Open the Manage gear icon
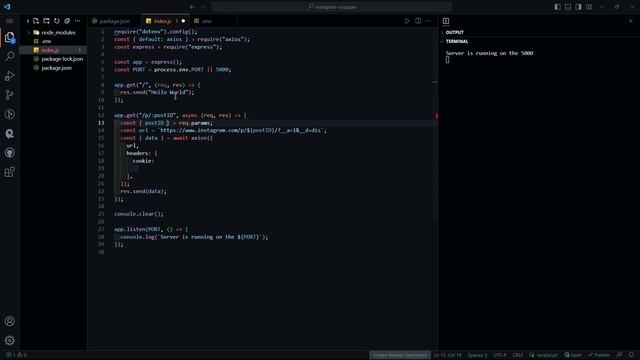Image resolution: width=640 pixels, height=360 pixels. pyautogui.click(x=9, y=340)
